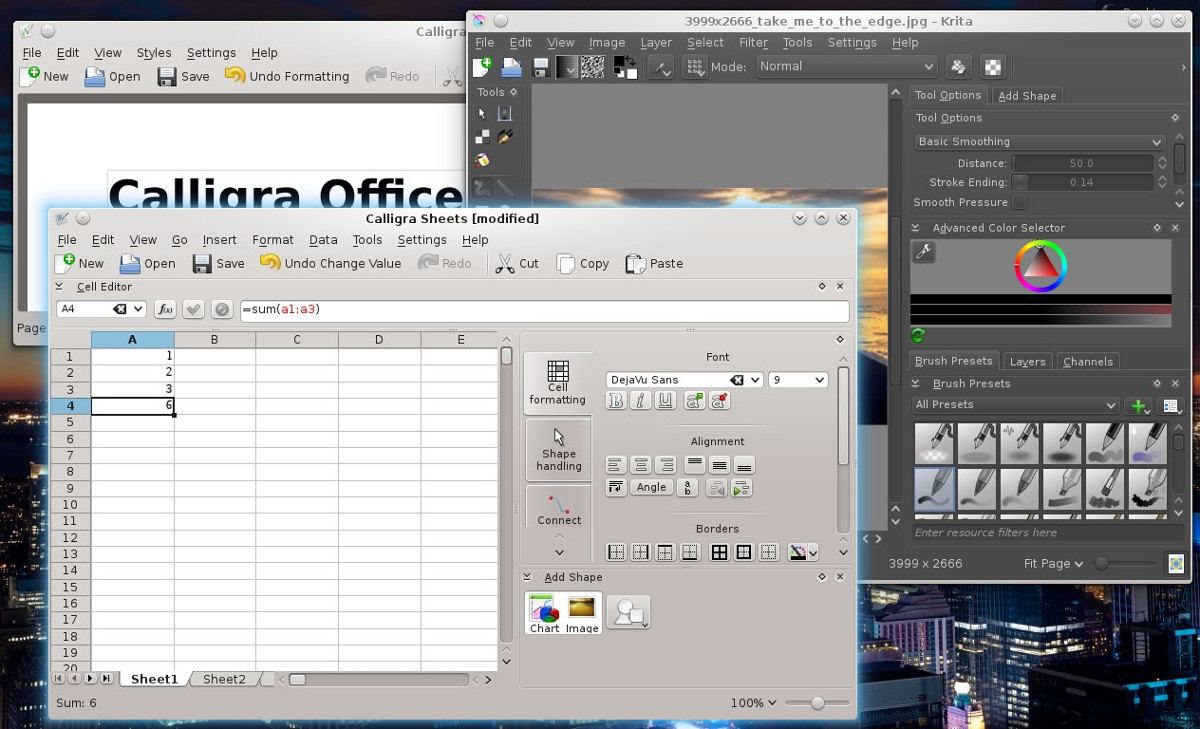Align cell text center horizontally in Sheets
1200x729 pixels.
coord(641,465)
